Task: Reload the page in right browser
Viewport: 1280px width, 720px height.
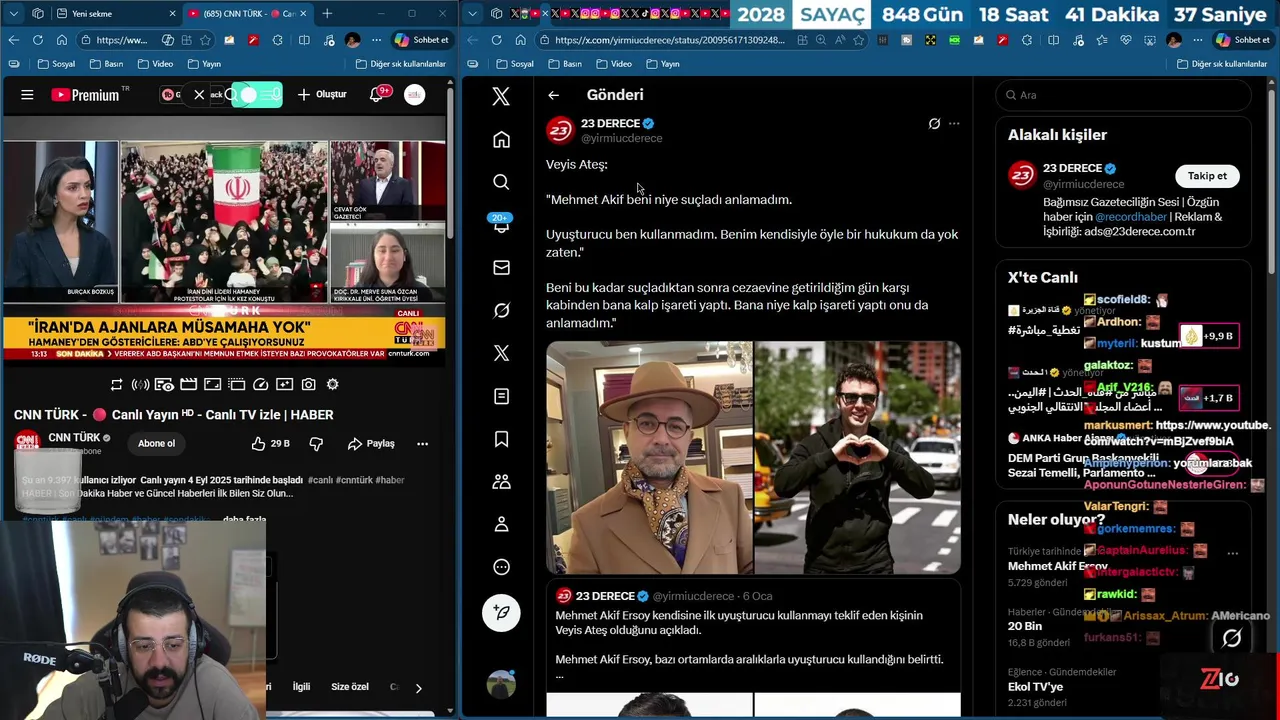Action: tap(496, 40)
